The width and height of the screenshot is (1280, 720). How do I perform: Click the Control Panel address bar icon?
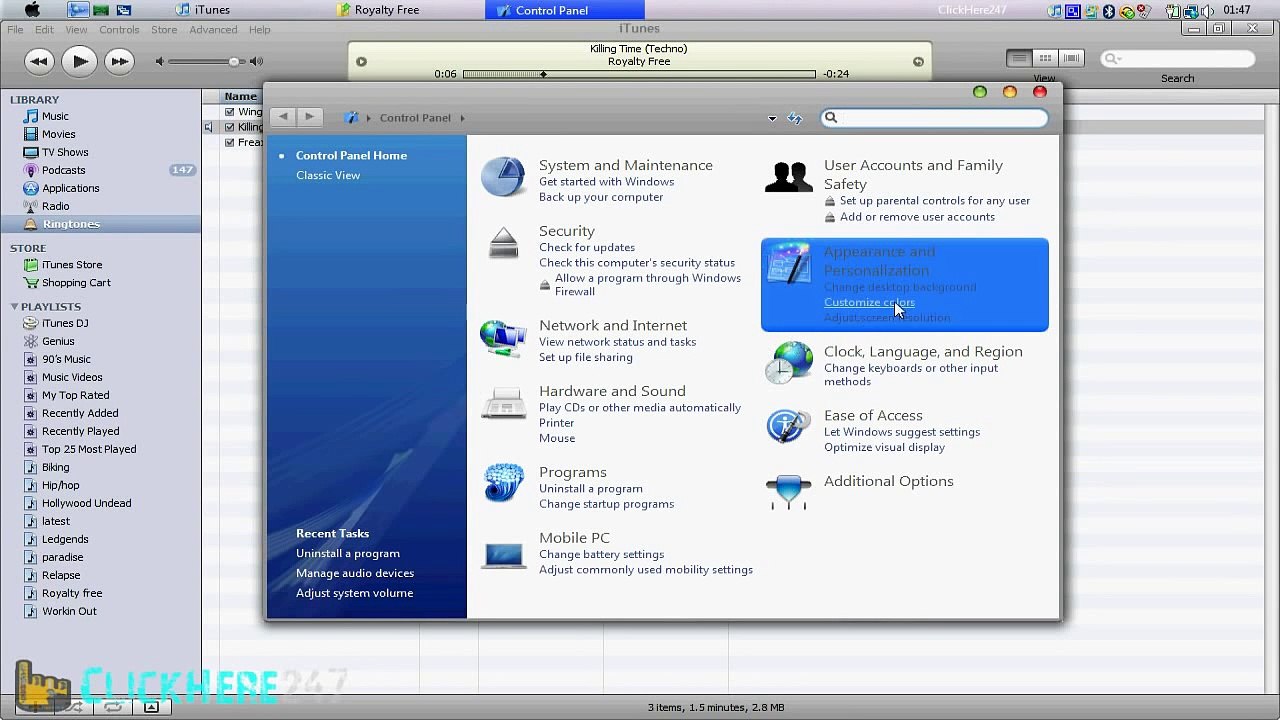point(351,118)
